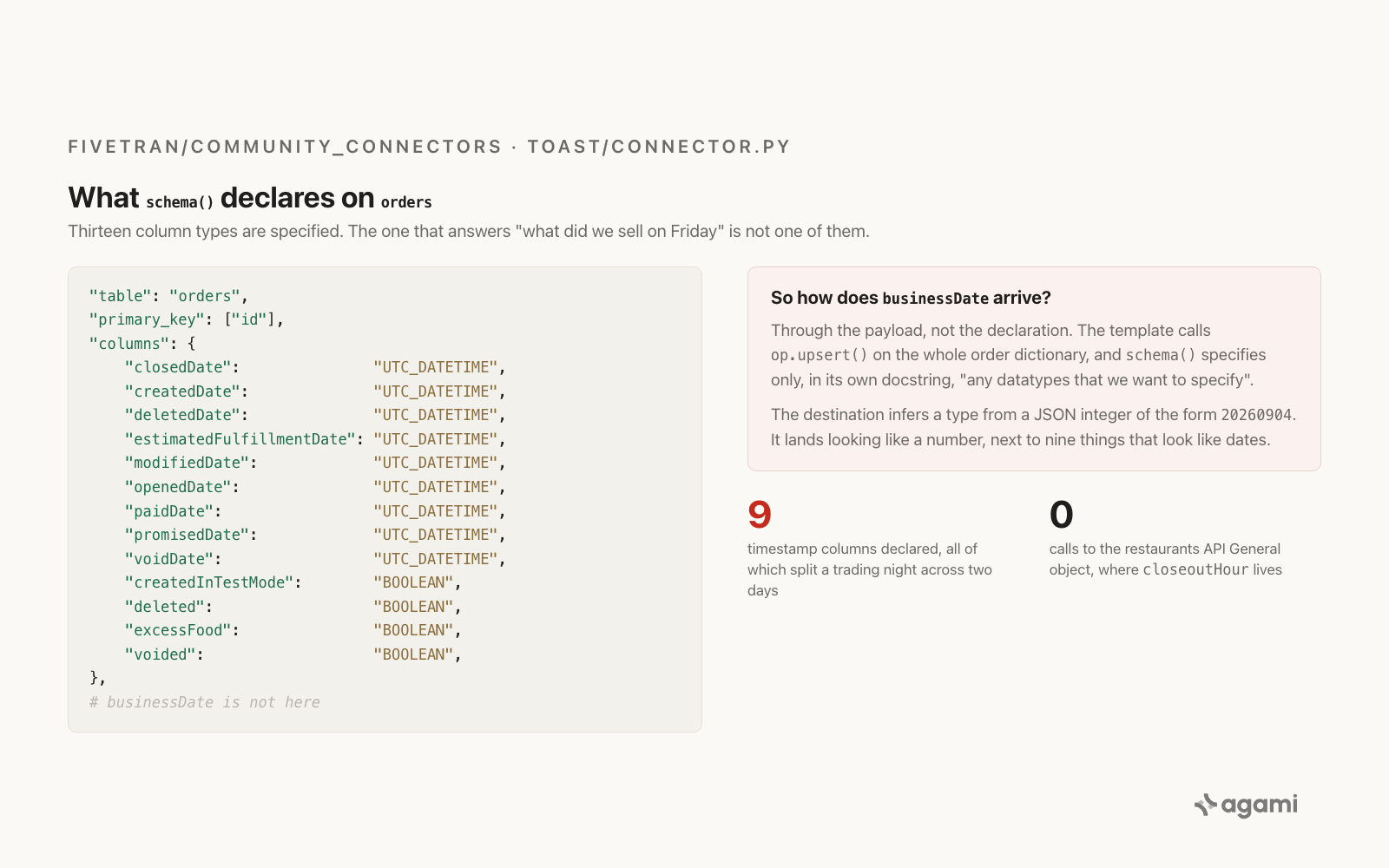The width and height of the screenshot is (1389, 868).
Task: Click the "voided" key
Action: 160,654
